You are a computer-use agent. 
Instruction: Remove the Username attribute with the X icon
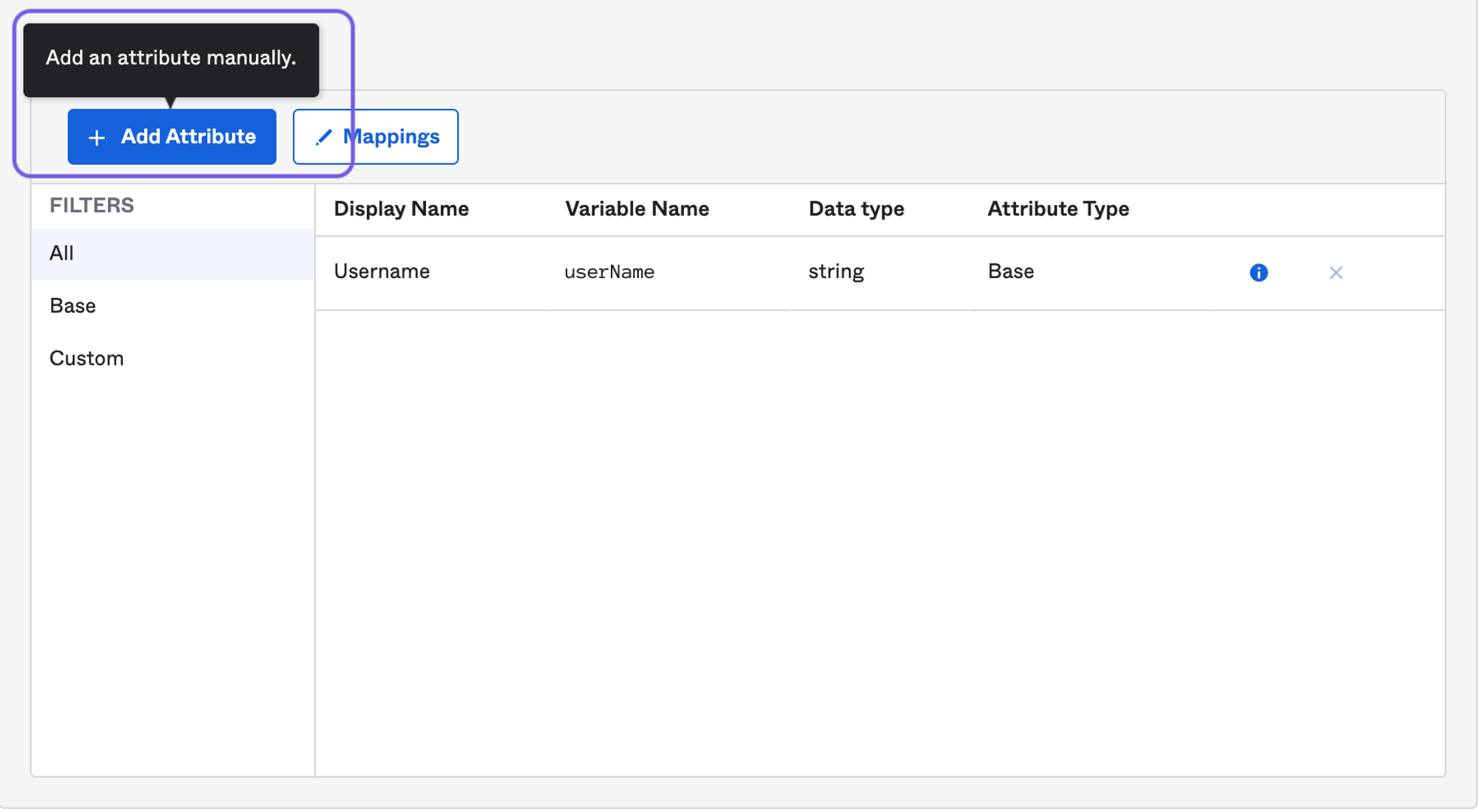pyautogui.click(x=1336, y=273)
